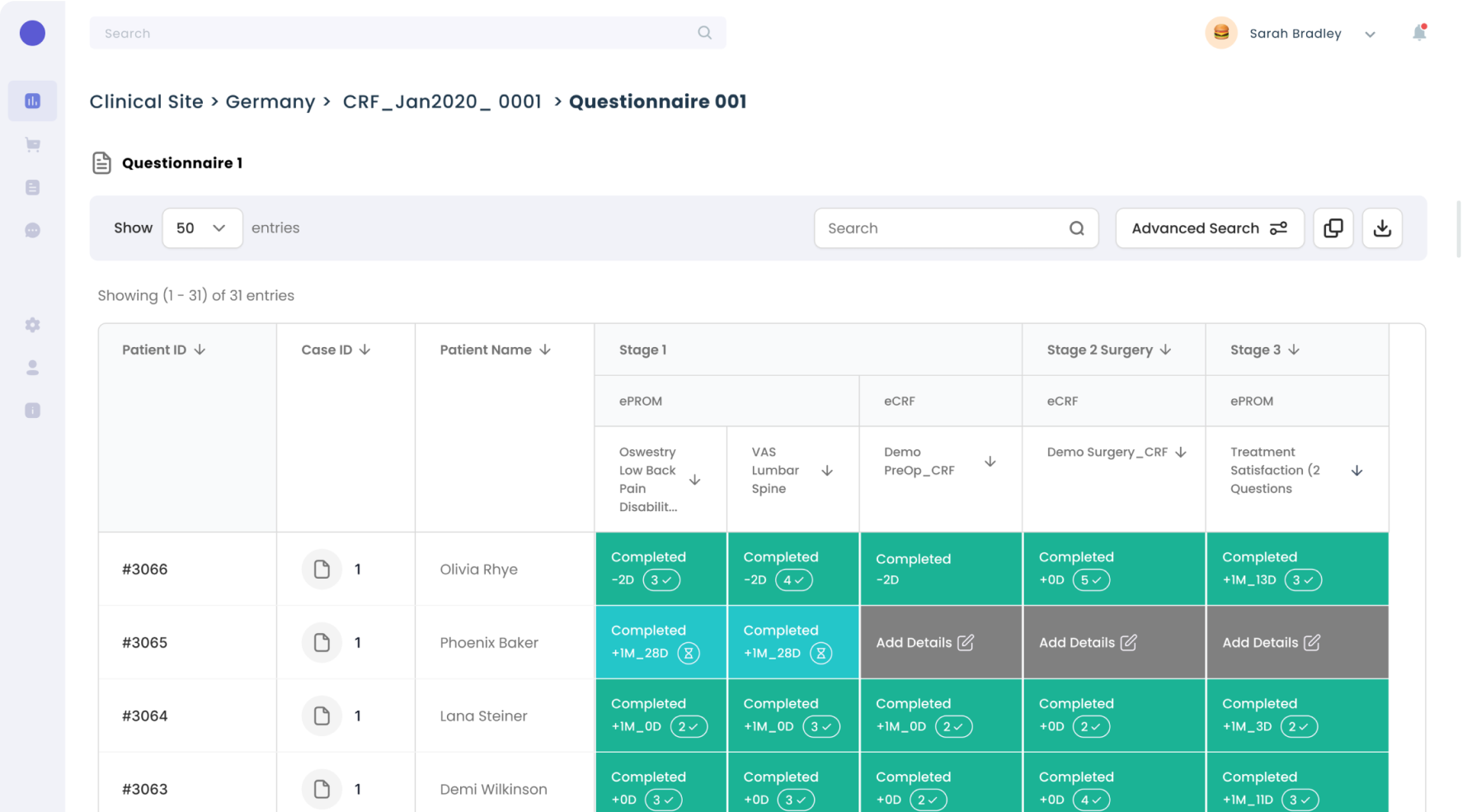Click the notification bell icon
The height and width of the screenshot is (812, 1467).
1419,33
